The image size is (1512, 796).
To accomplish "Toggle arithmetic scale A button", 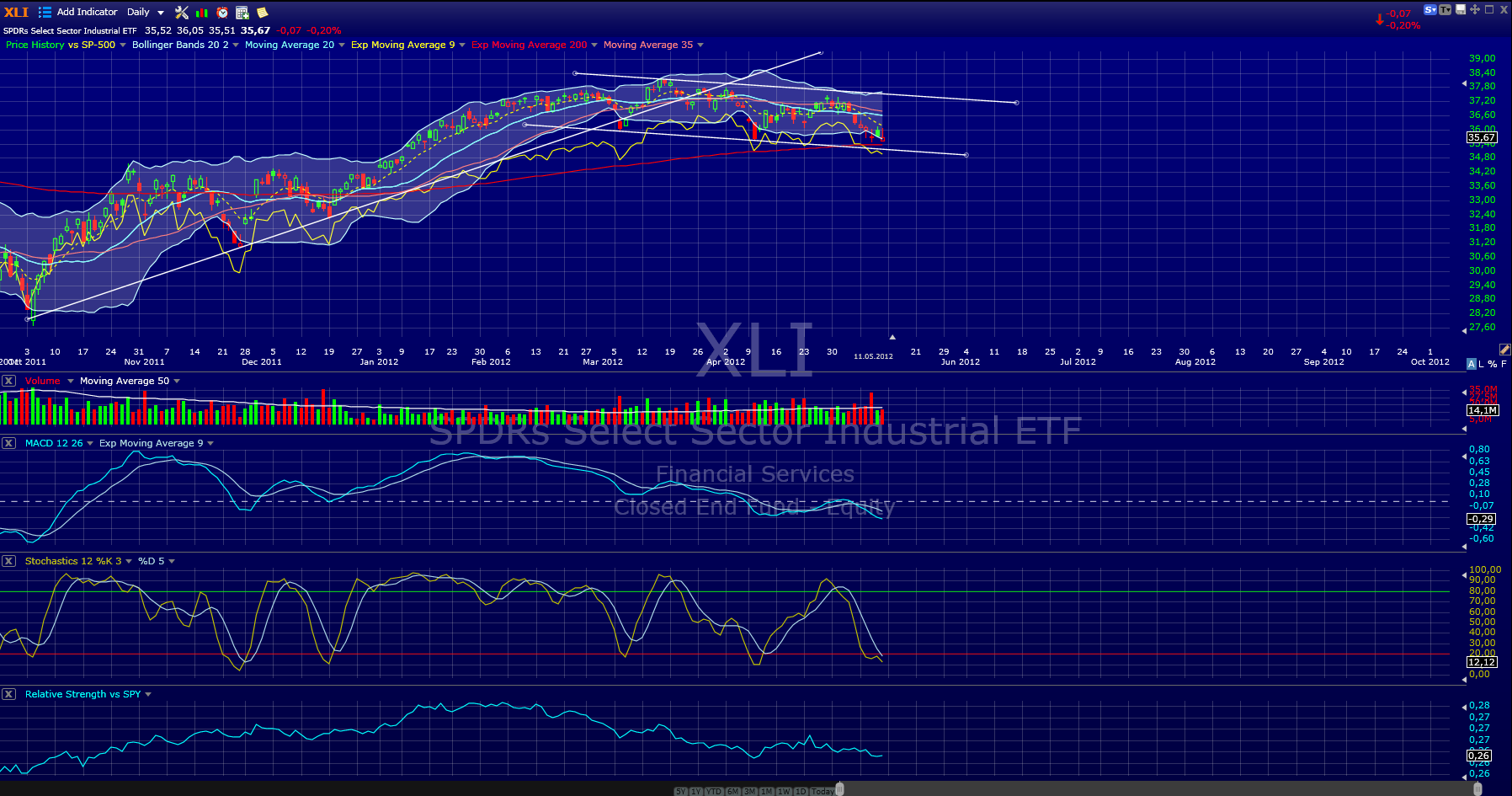I will click(1472, 364).
